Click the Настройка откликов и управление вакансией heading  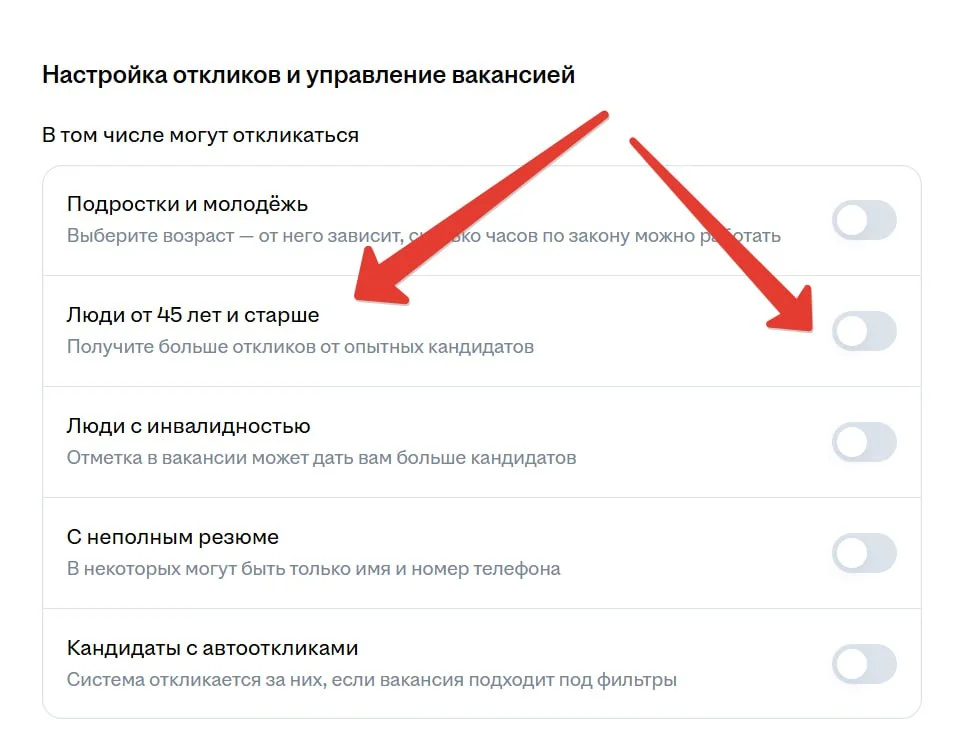tap(308, 75)
